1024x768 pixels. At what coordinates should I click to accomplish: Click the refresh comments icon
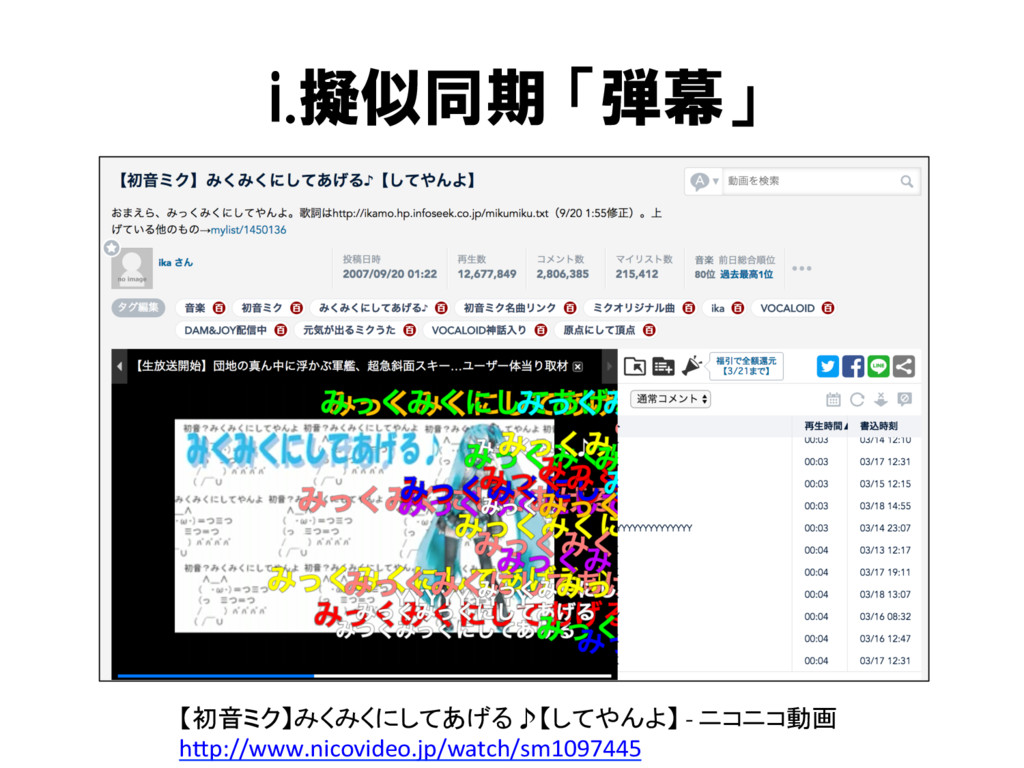pos(857,400)
